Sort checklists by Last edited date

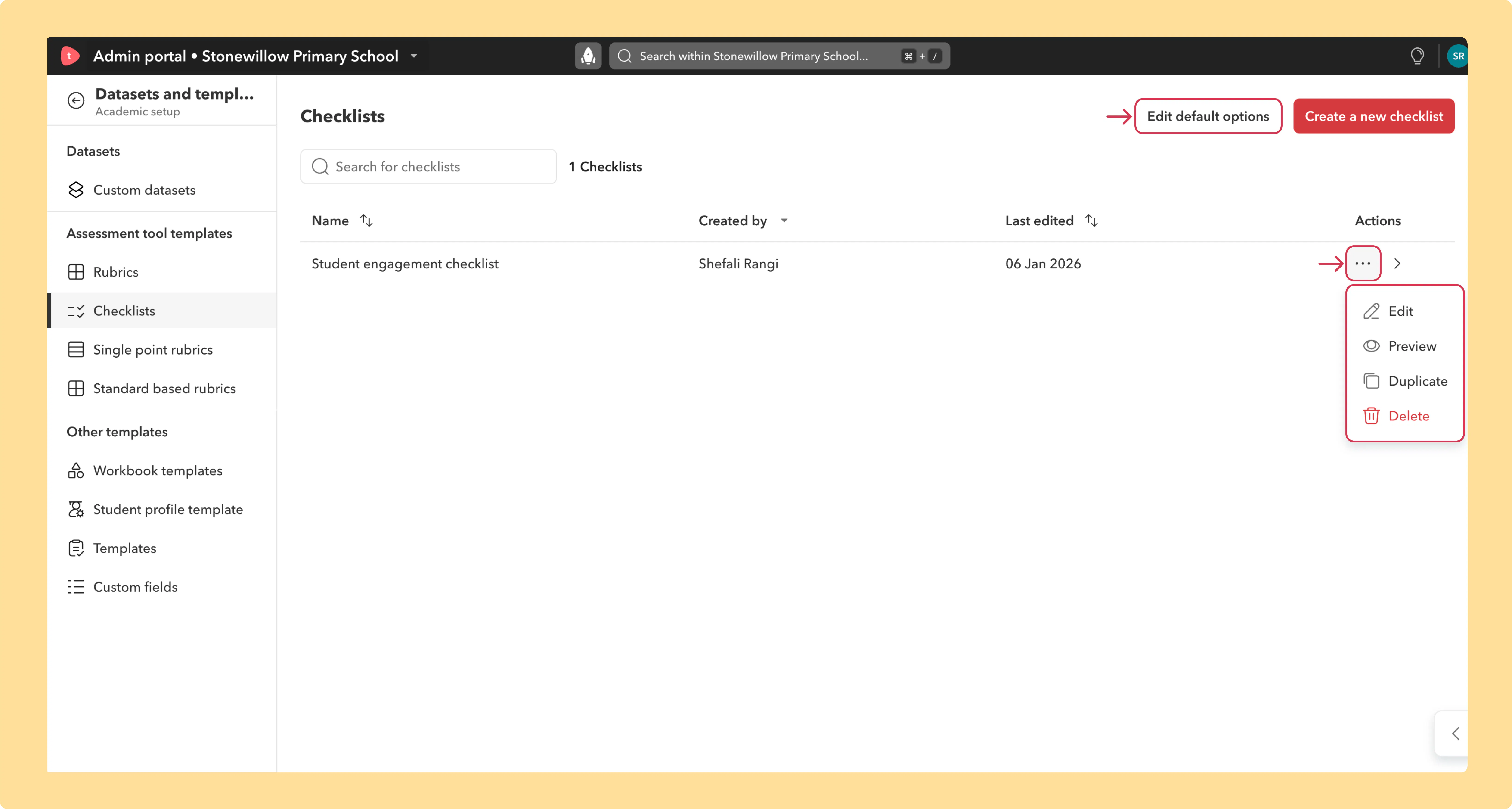pos(1091,221)
